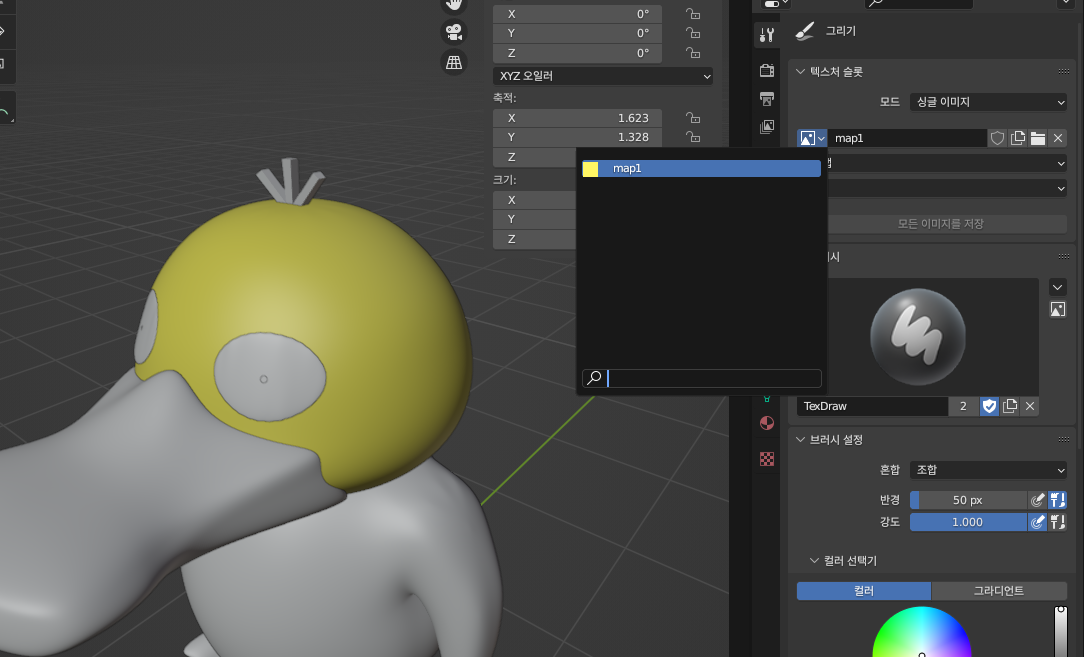Click the brightness value bar beside color wheel

pos(1060,631)
